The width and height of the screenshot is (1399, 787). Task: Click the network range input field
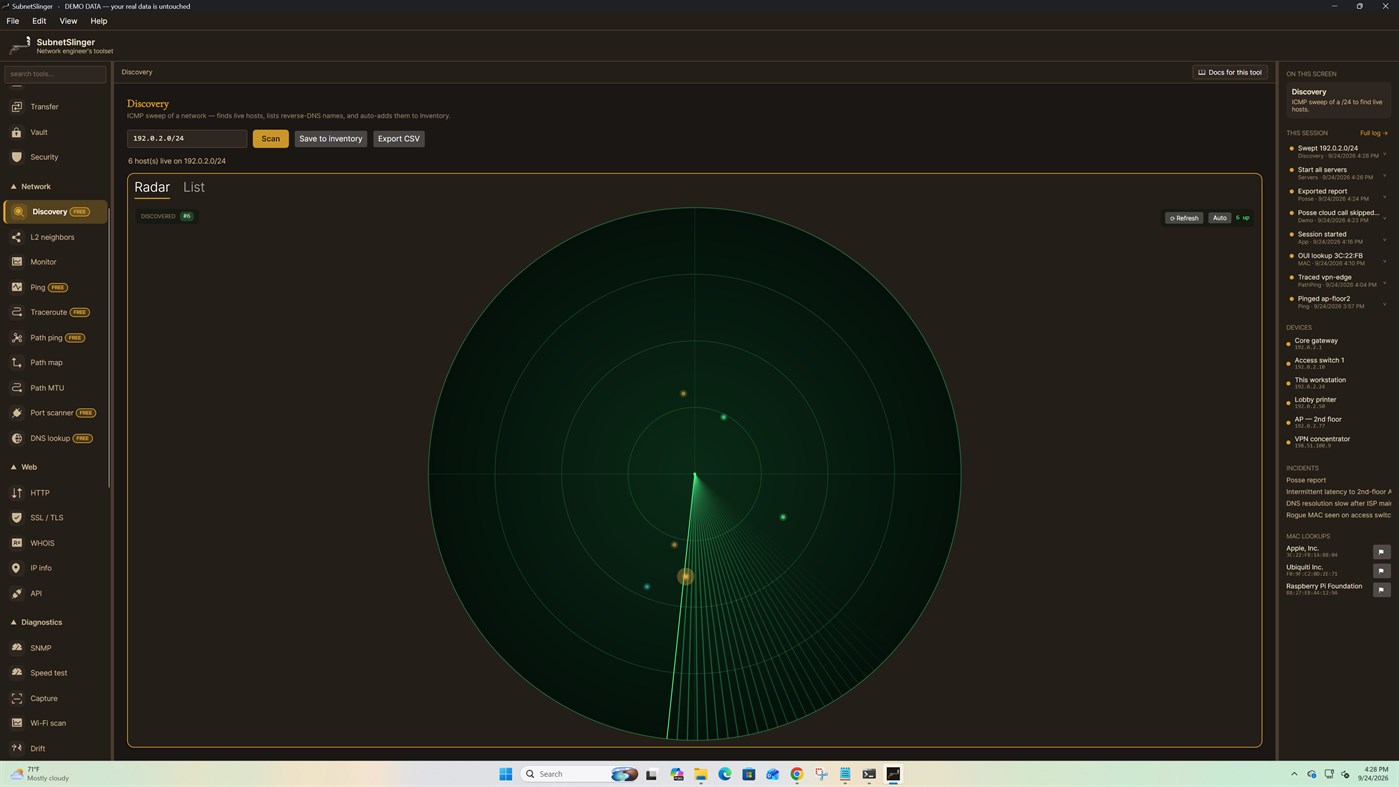(187, 139)
